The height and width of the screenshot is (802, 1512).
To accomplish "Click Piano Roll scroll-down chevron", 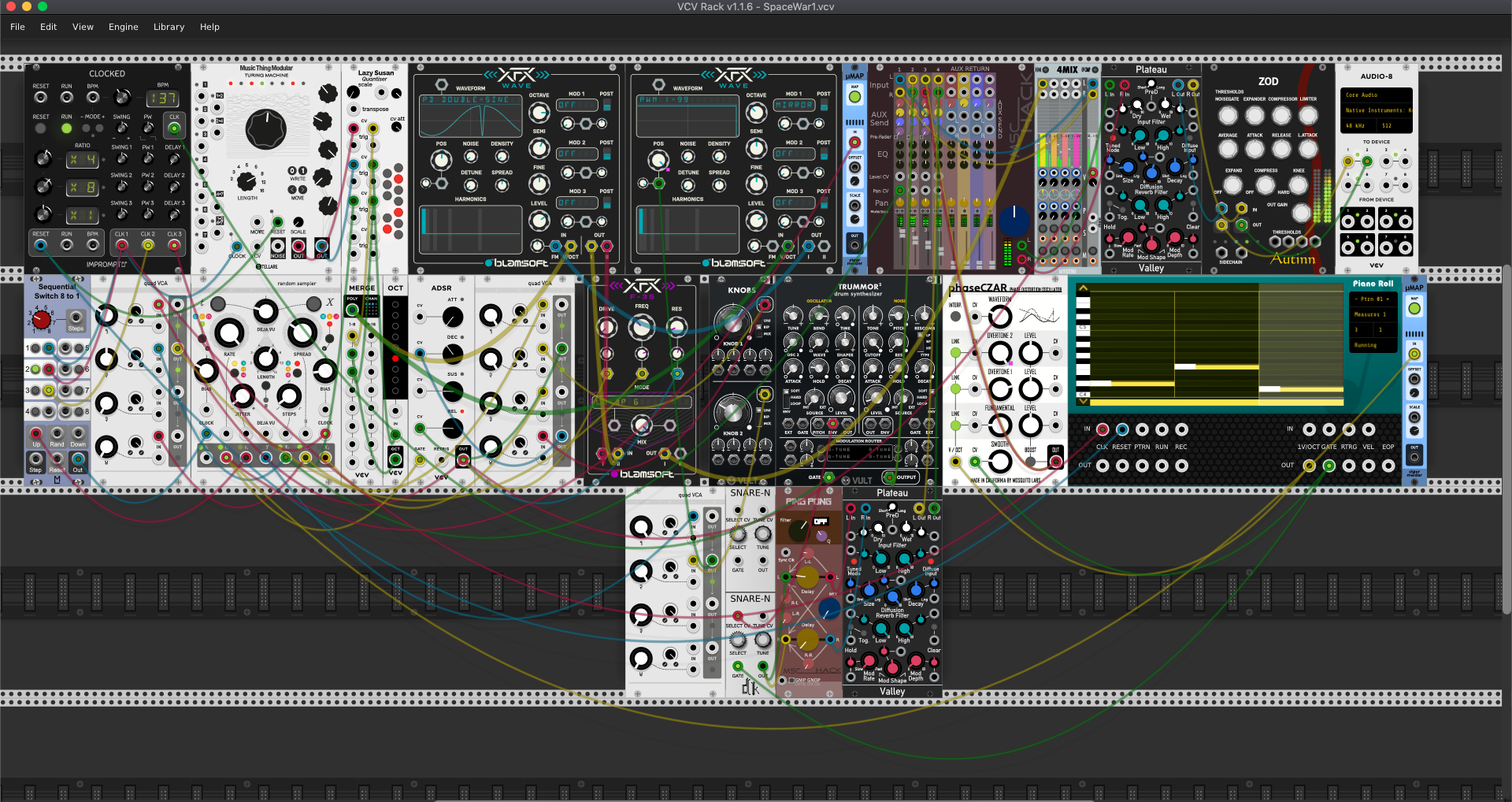I will point(1083,401).
